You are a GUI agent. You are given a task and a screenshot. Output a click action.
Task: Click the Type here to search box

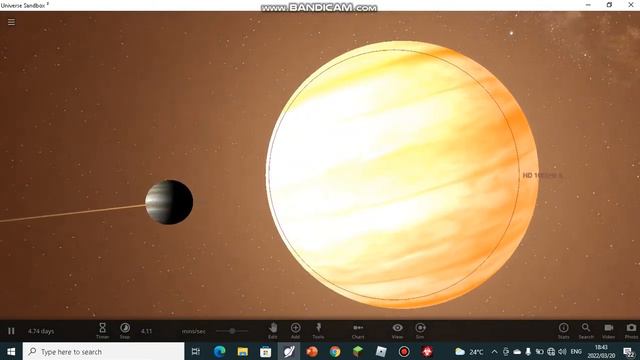[x=104, y=351]
